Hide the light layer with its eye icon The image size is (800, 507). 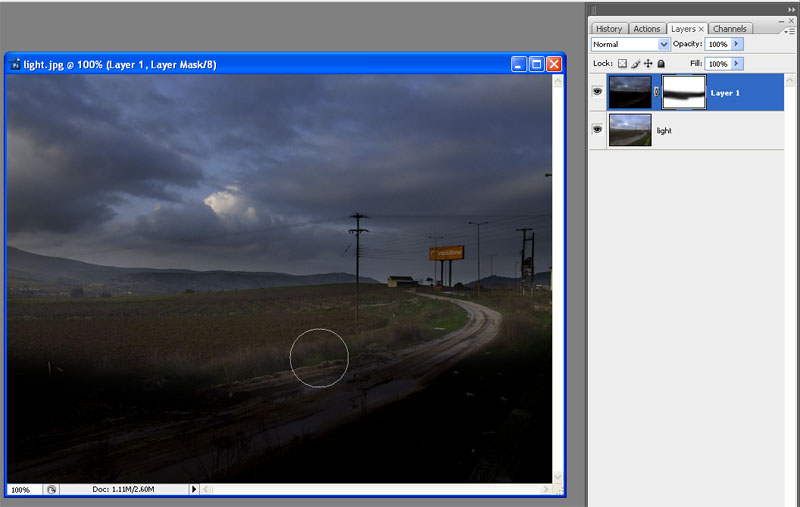pos(597,130)
